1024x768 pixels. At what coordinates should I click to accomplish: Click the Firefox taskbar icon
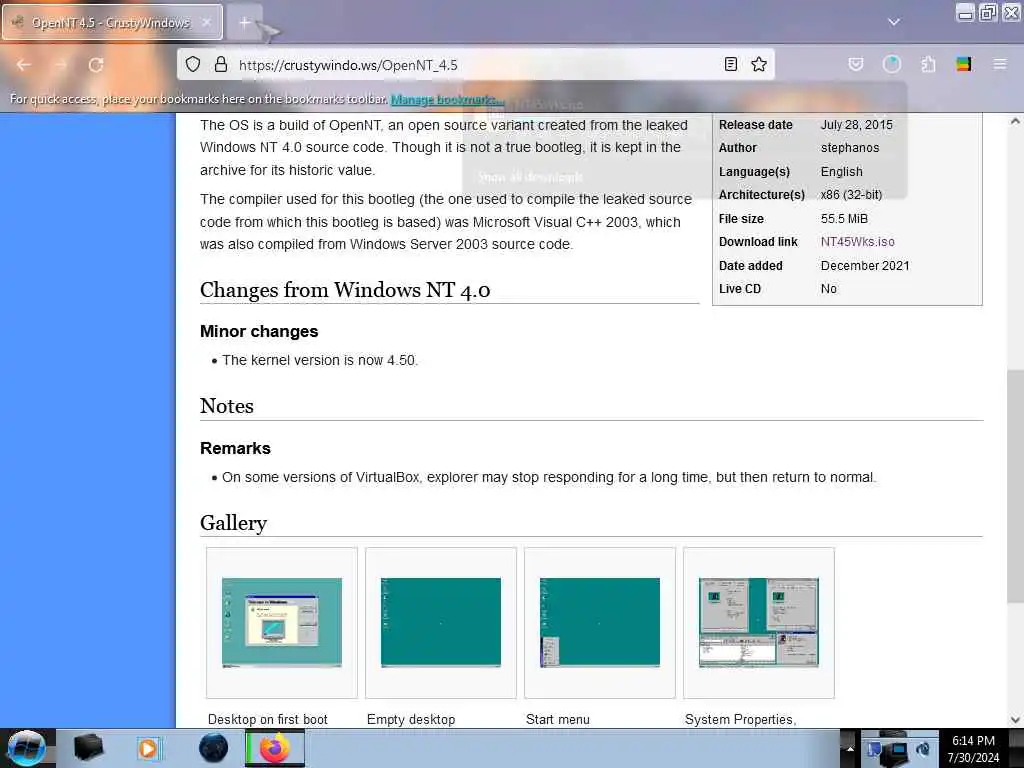coord(275,748)
